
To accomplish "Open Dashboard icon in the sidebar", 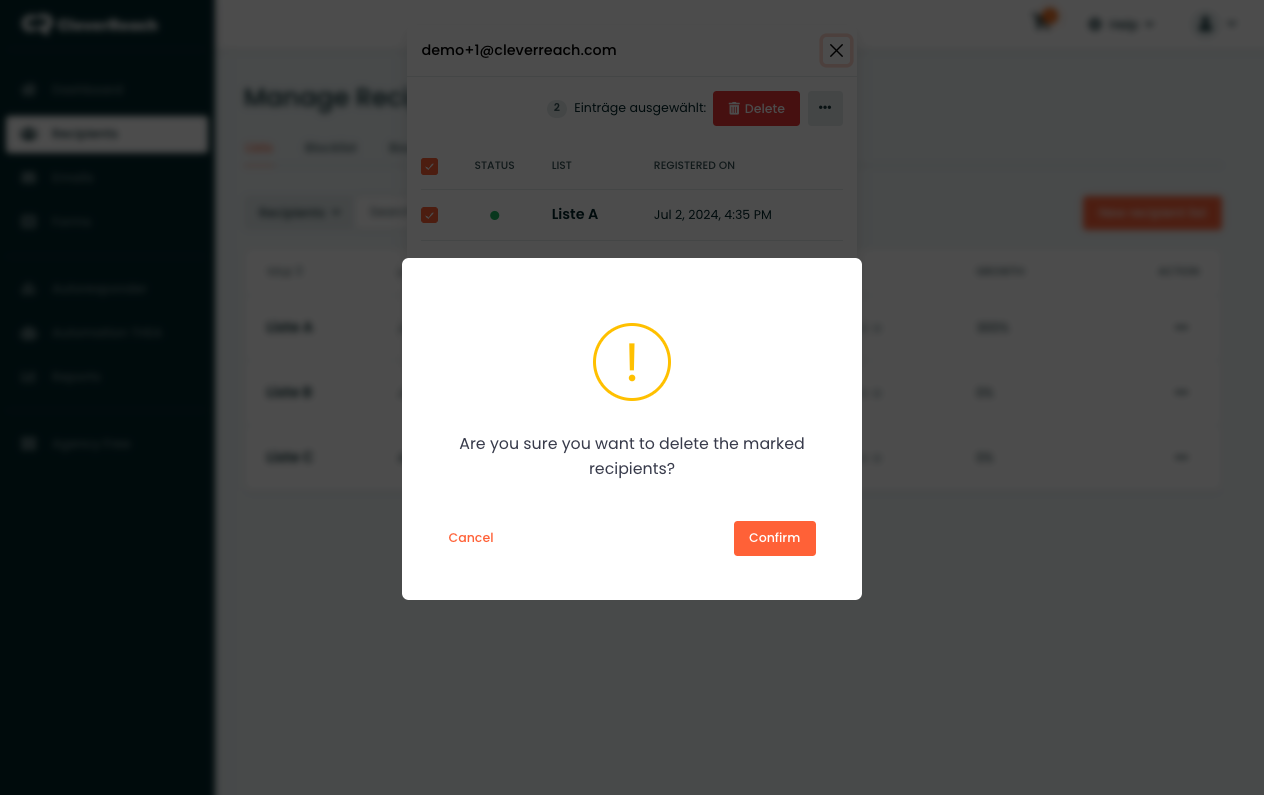I will click(29, 90).
